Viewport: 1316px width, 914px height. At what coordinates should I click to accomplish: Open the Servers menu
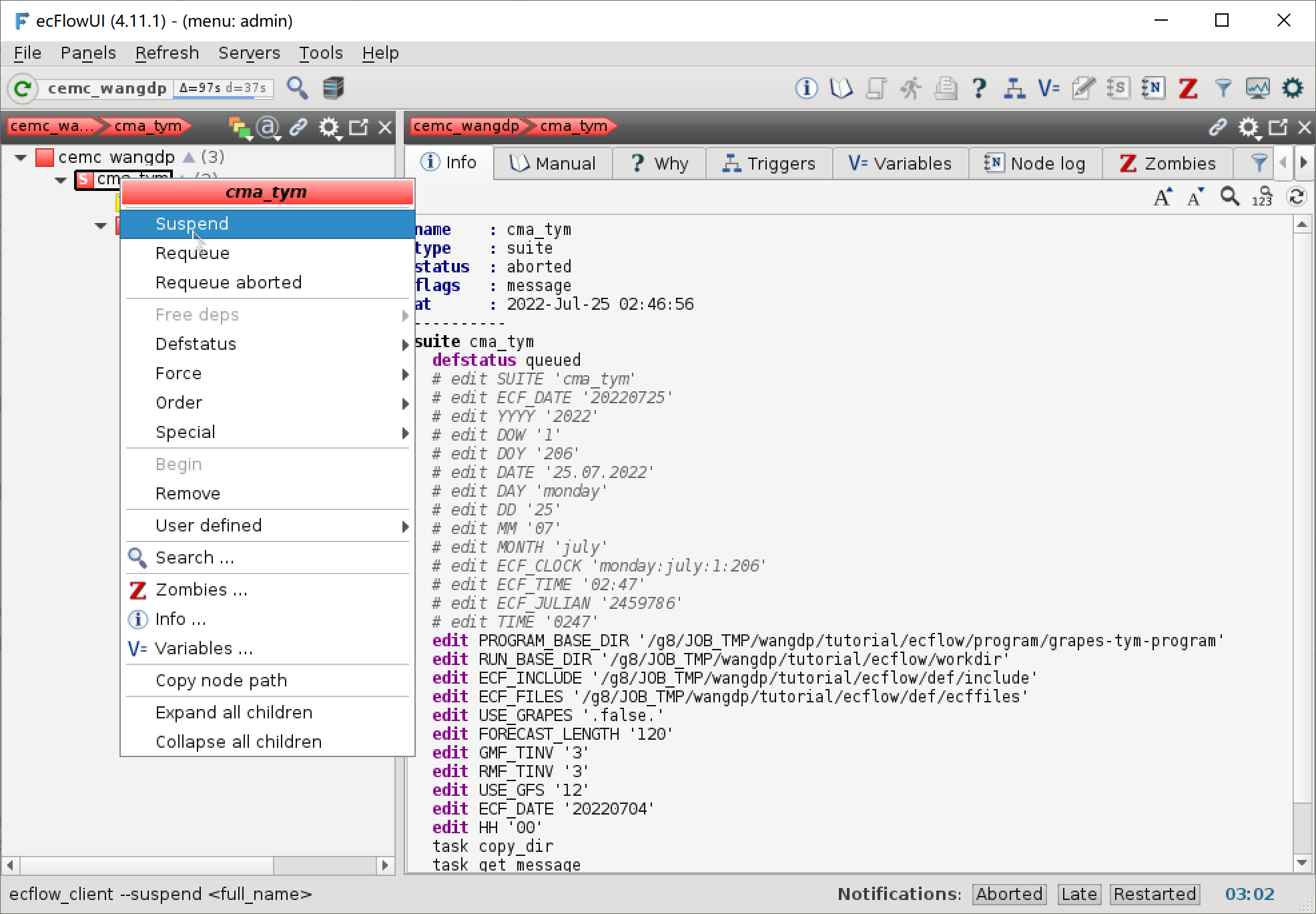(249, 53)
